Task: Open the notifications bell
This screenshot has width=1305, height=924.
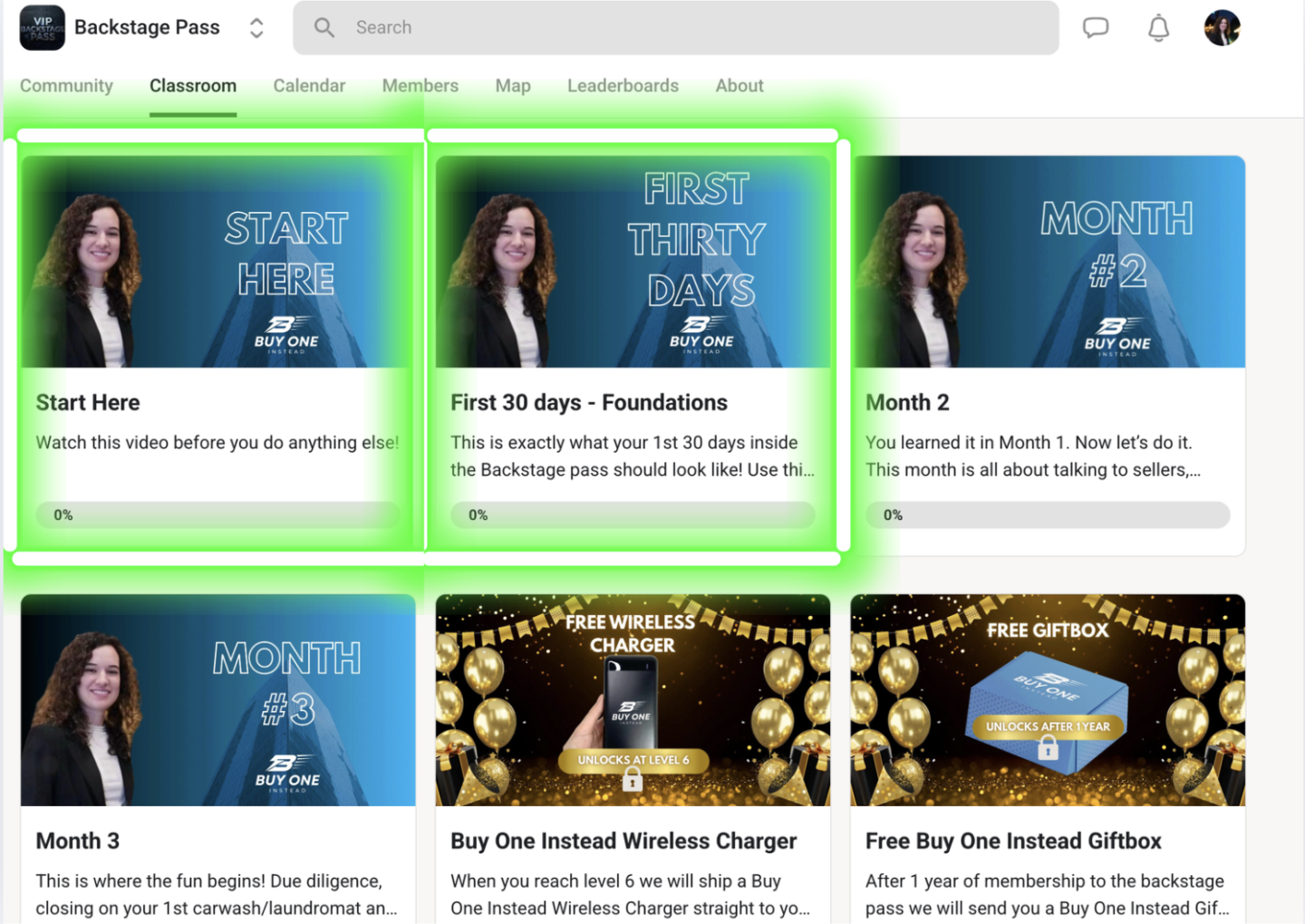Action: (x=1158, y=28)
